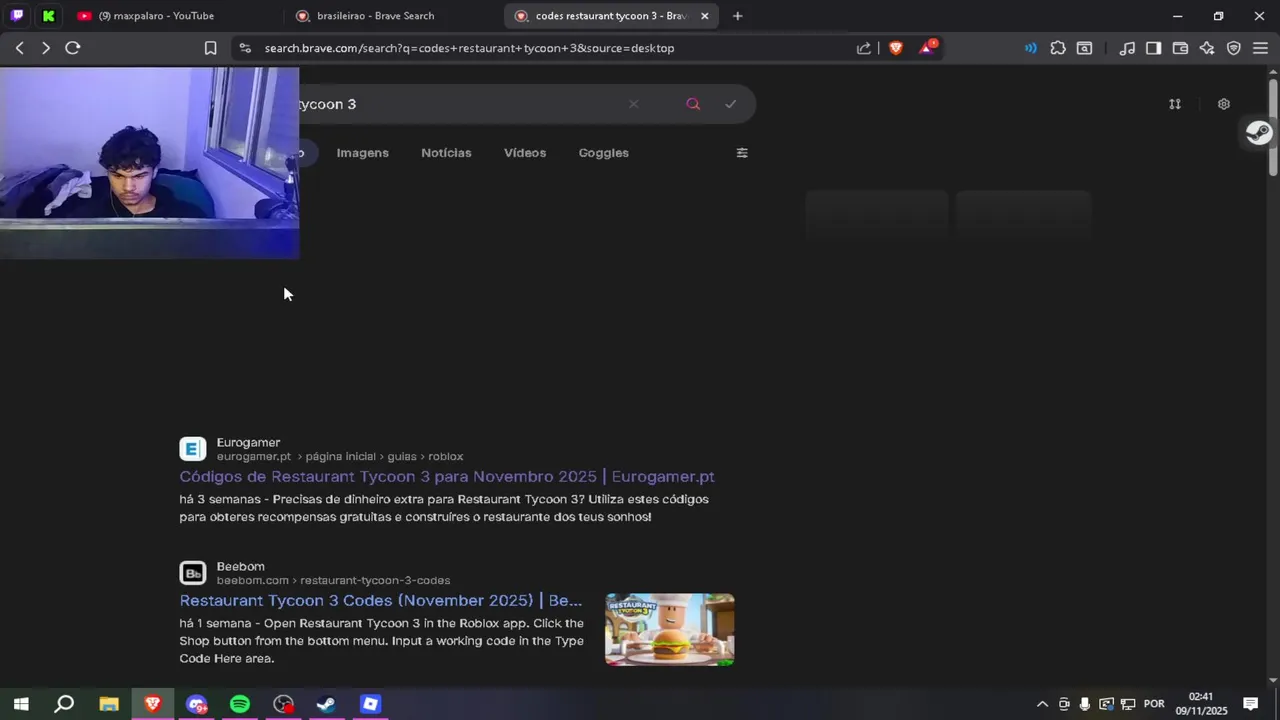1280x720 pixels.
Task: Open the Brave hamburger main menu
Action: 1260,48
